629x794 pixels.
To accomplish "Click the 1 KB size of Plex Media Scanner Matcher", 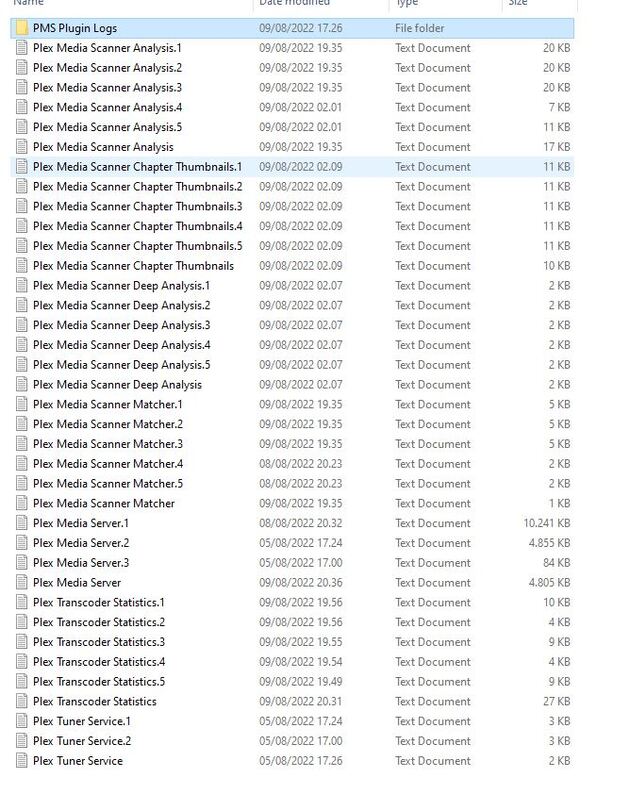I will point(559,503).
